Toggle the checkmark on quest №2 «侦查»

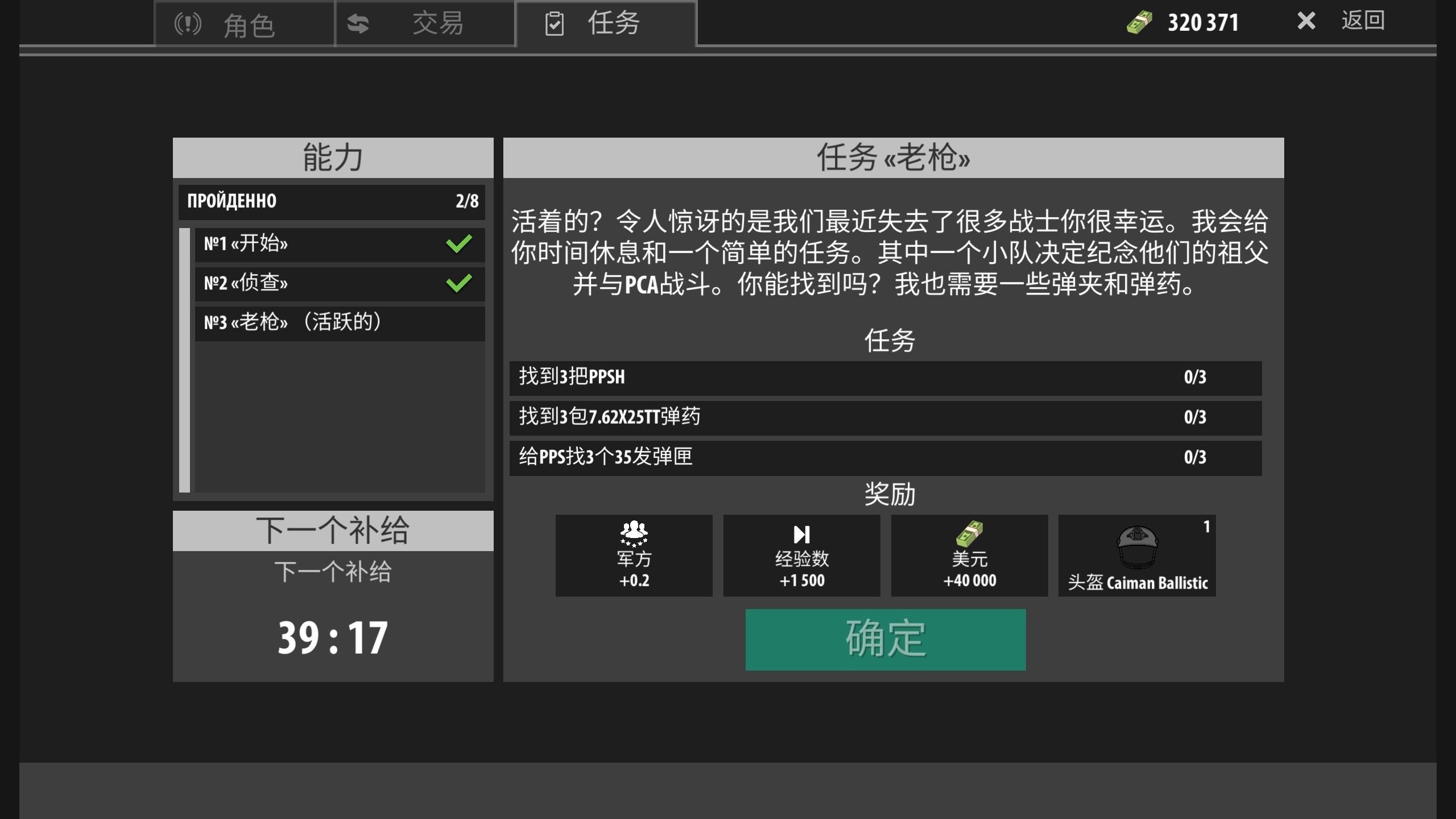[x=458, y=283]
